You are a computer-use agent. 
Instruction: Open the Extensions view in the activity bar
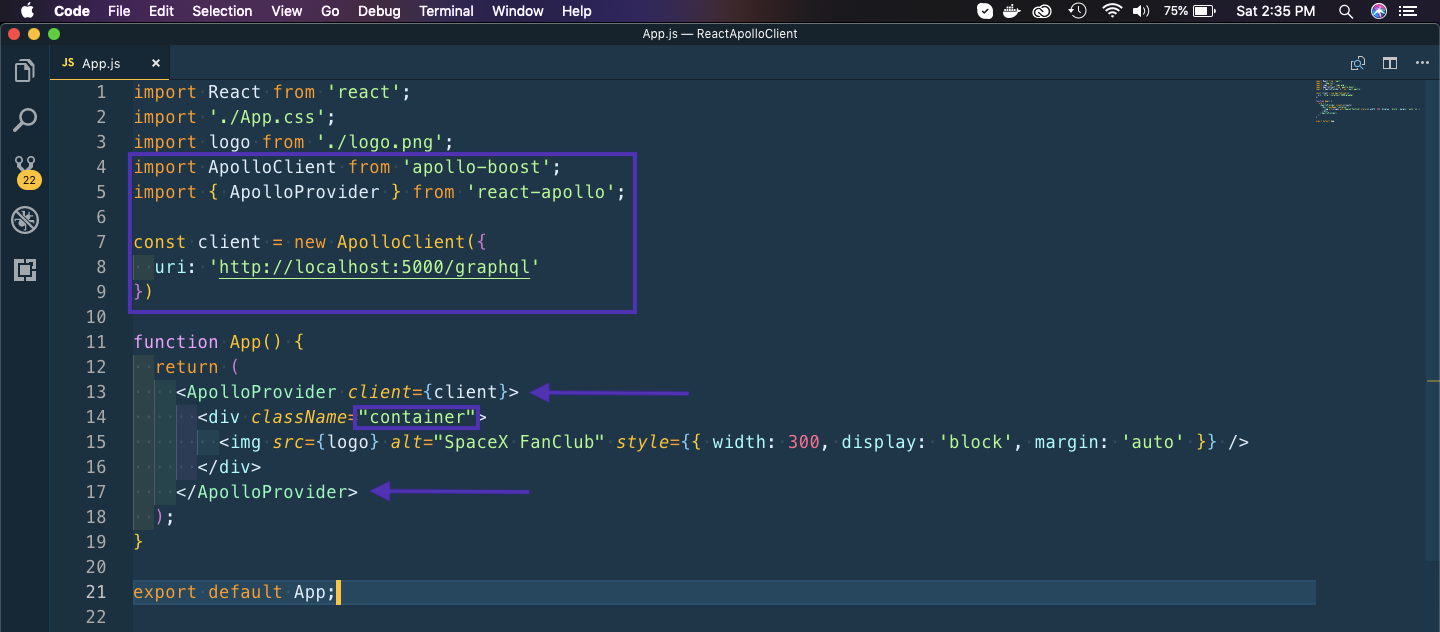(x=24, y=269)
